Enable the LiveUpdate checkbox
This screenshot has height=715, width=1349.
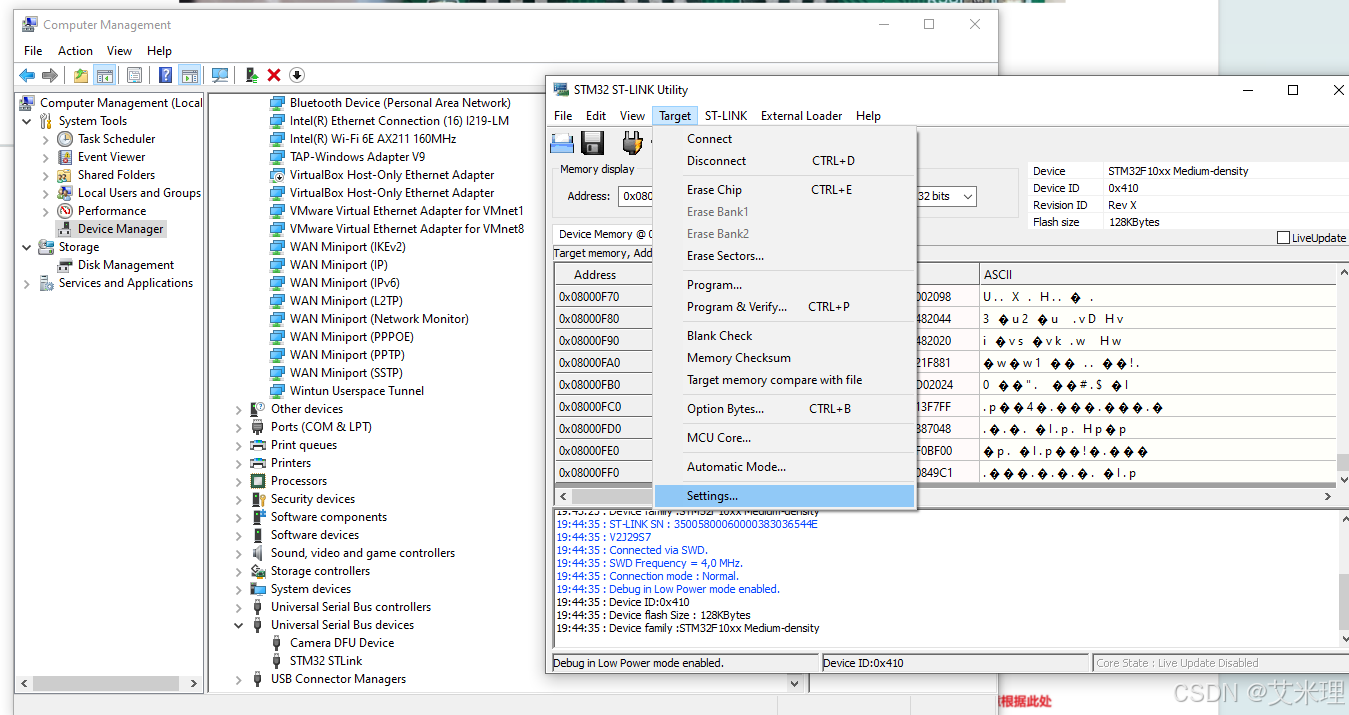pos(1284,238)
